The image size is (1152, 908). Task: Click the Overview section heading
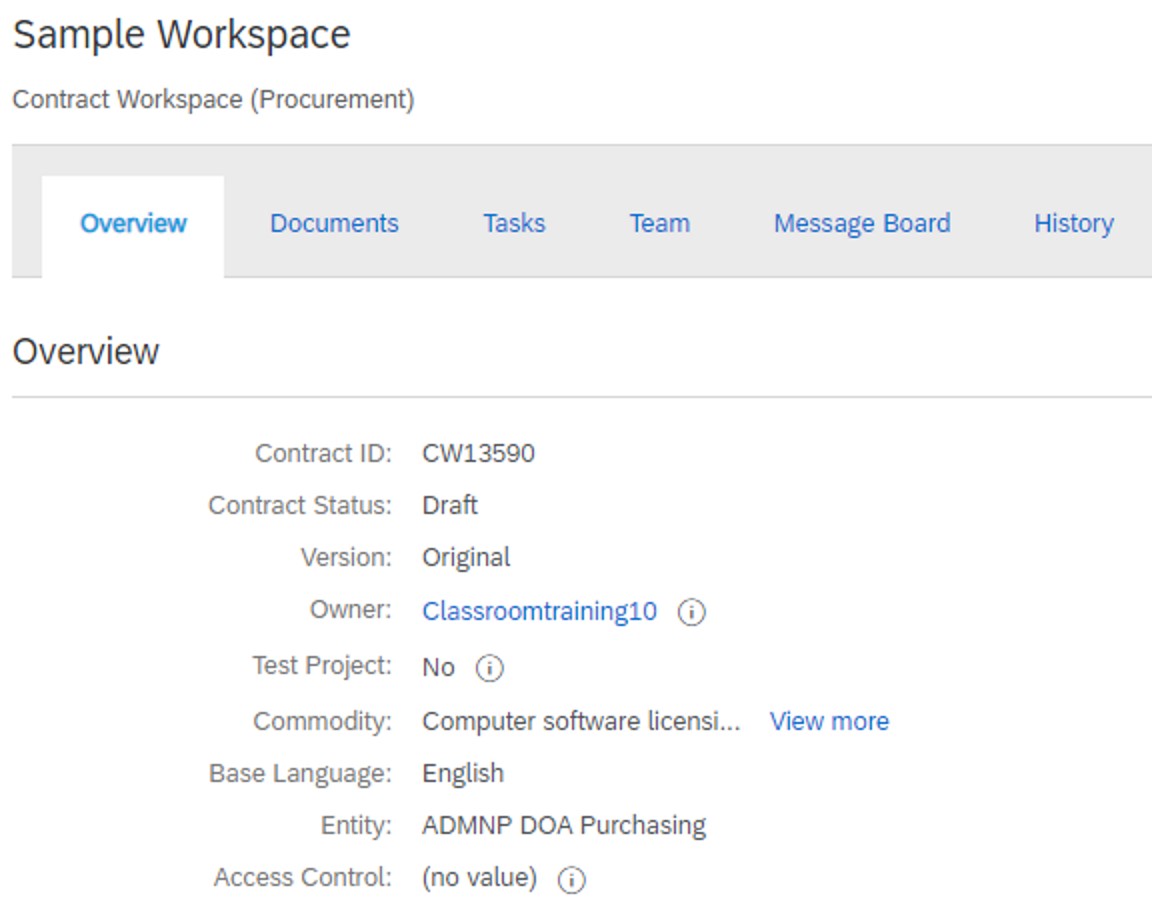(x=85, y=351)
